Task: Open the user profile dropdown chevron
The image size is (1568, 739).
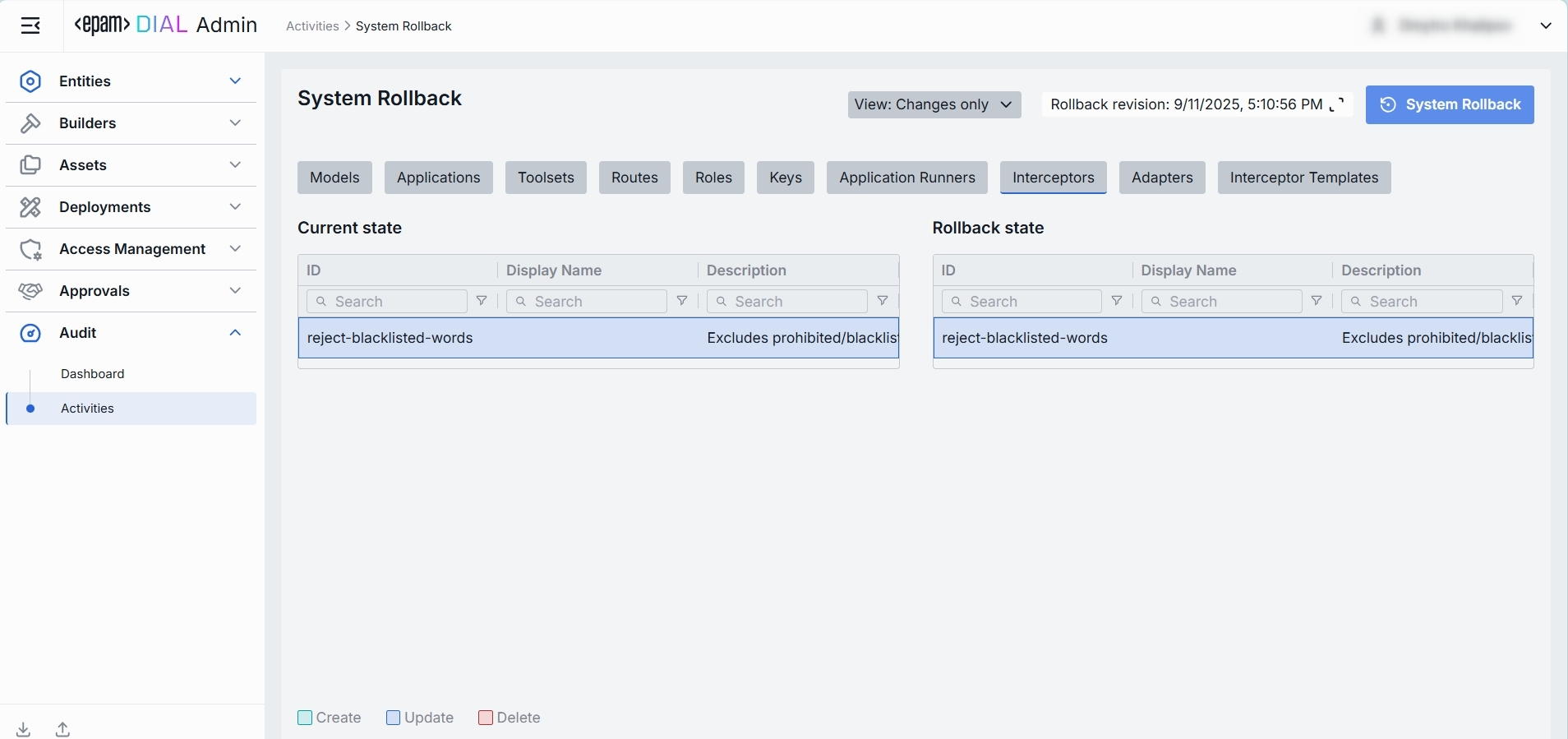Action: 1546,26
